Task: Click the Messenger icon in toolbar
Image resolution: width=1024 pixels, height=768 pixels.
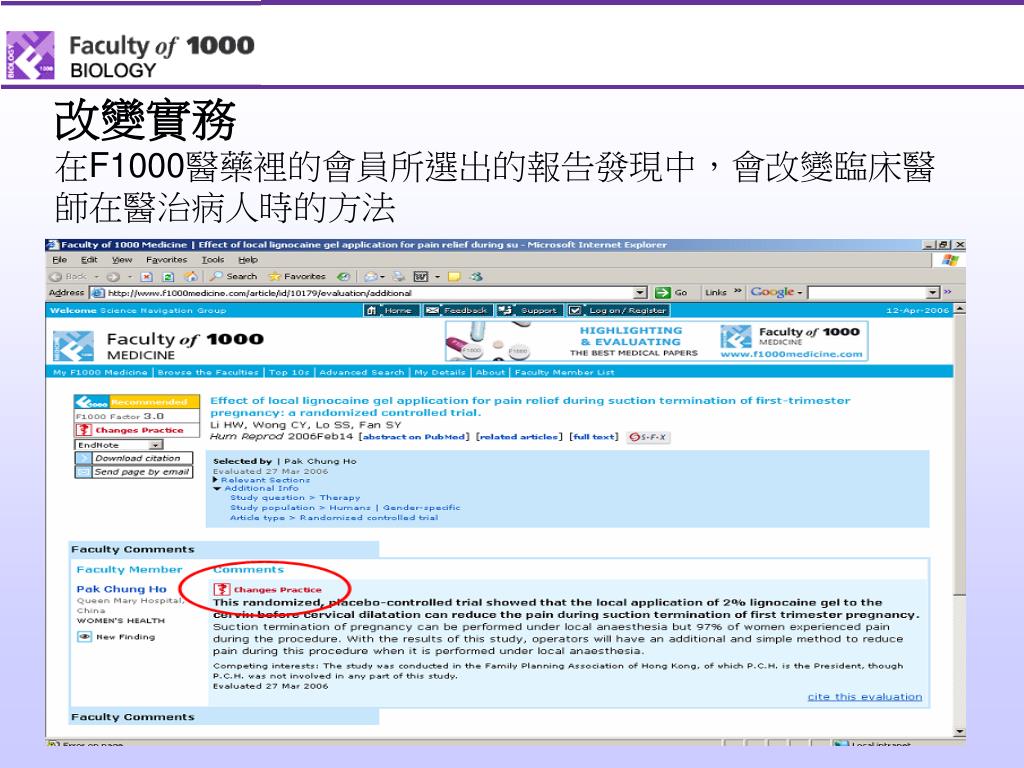Action: (x=477, y=277)
